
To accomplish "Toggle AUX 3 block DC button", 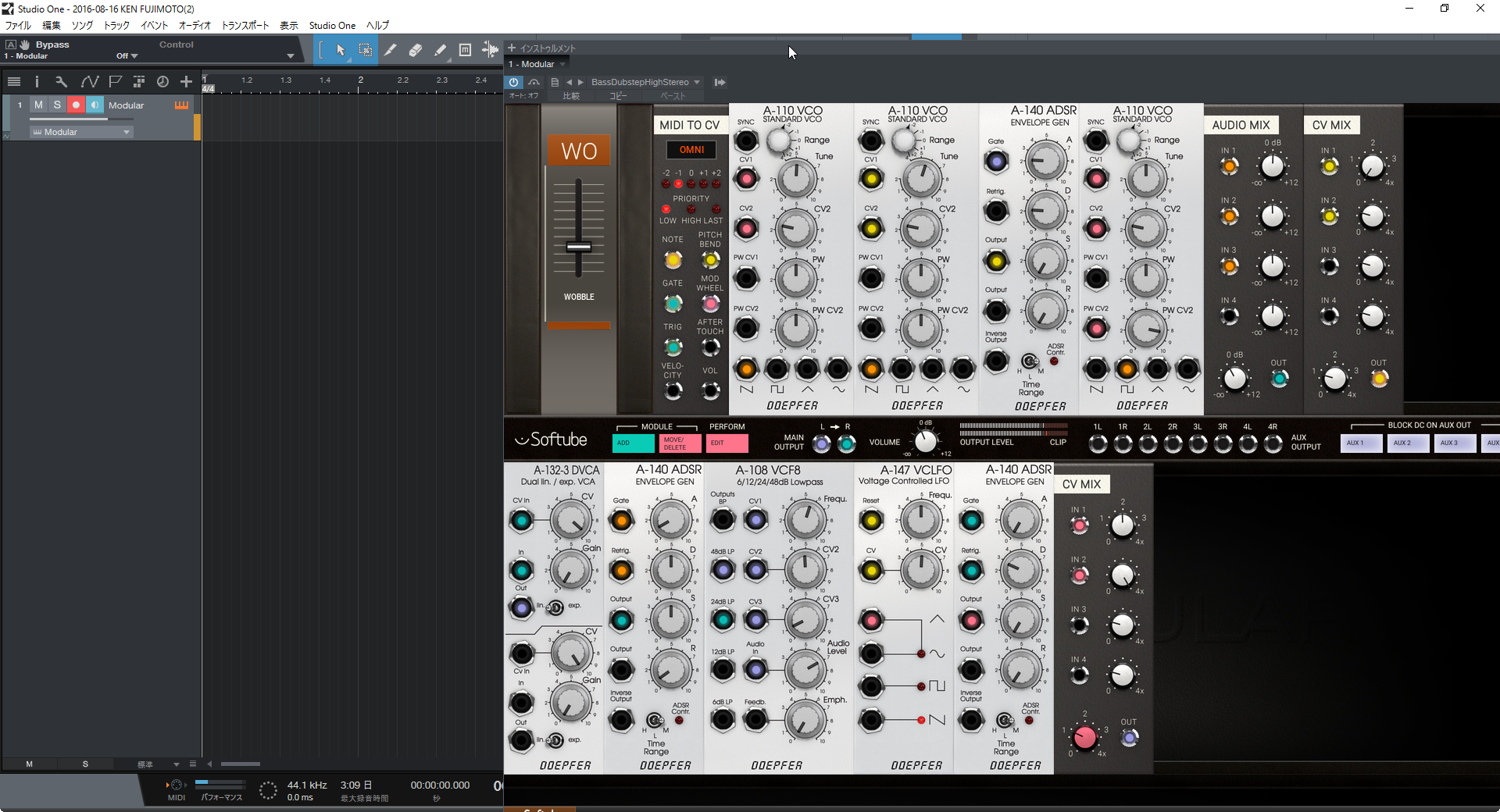I will [x=1454, y=443].
